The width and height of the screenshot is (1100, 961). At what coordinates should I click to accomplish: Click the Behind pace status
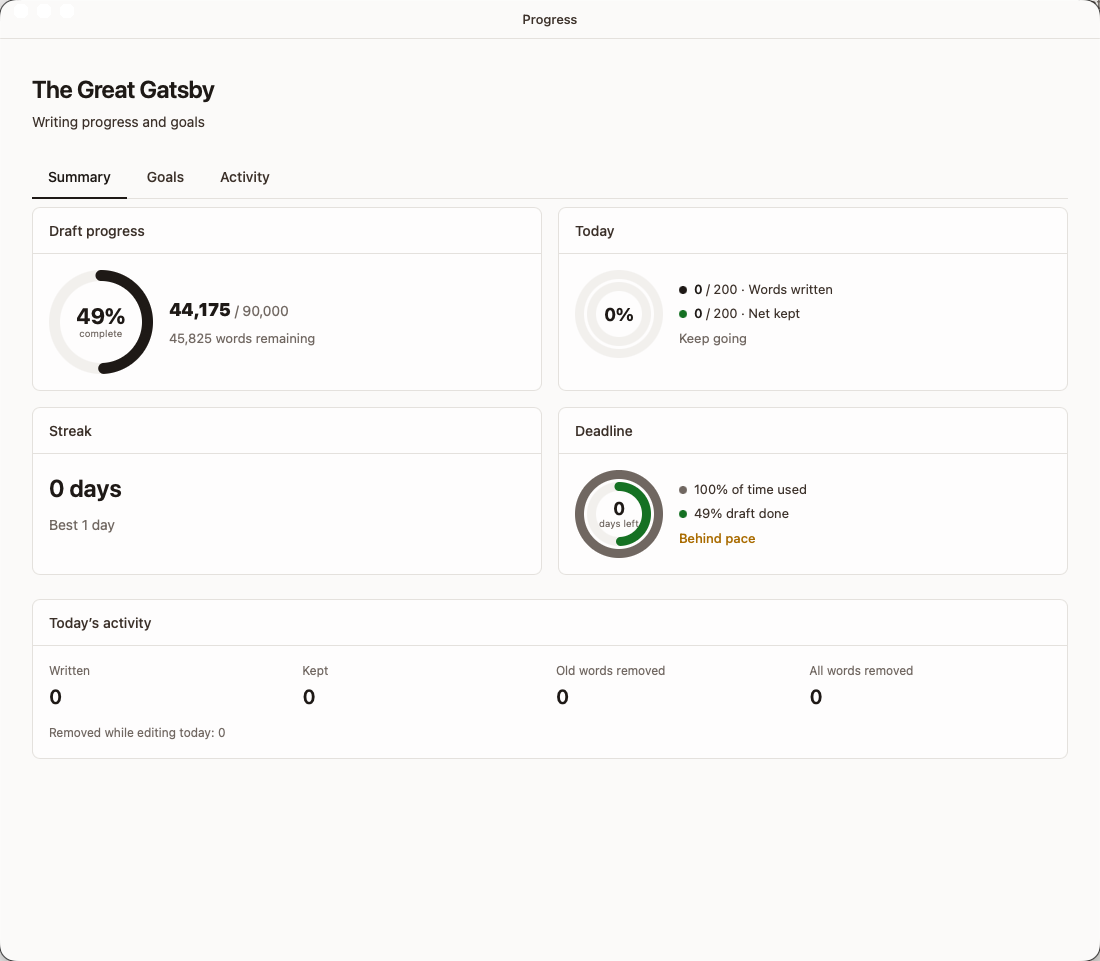pos(717,539)
